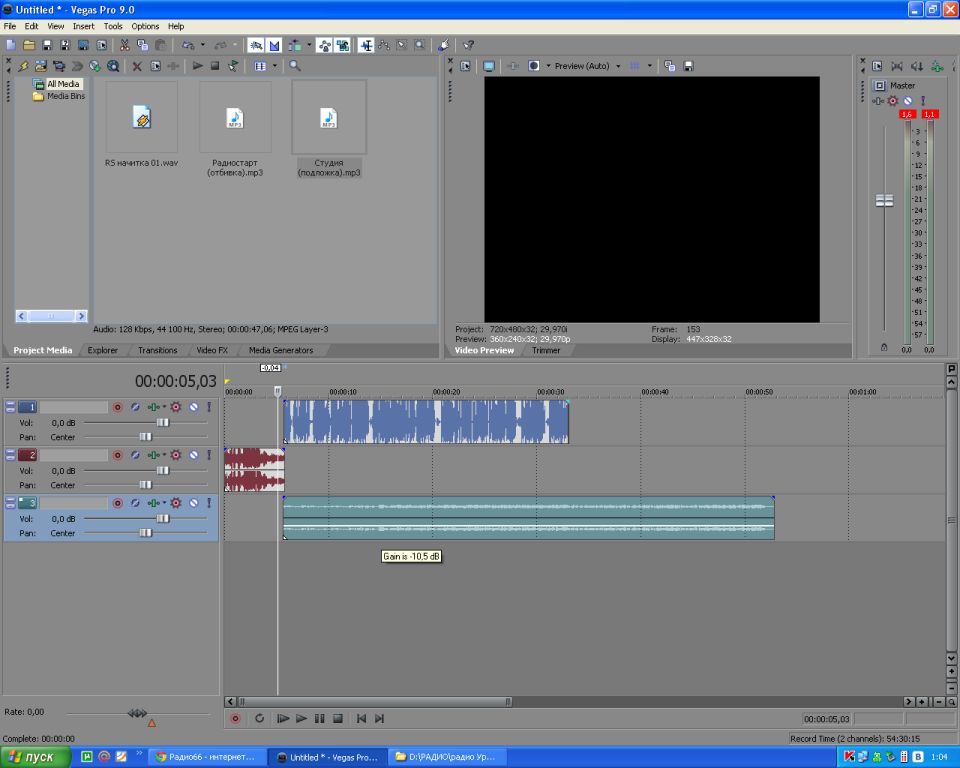The image size is (960, 768).
Task: Toggle Lock Envelopes to Events button
Action: 324,45
